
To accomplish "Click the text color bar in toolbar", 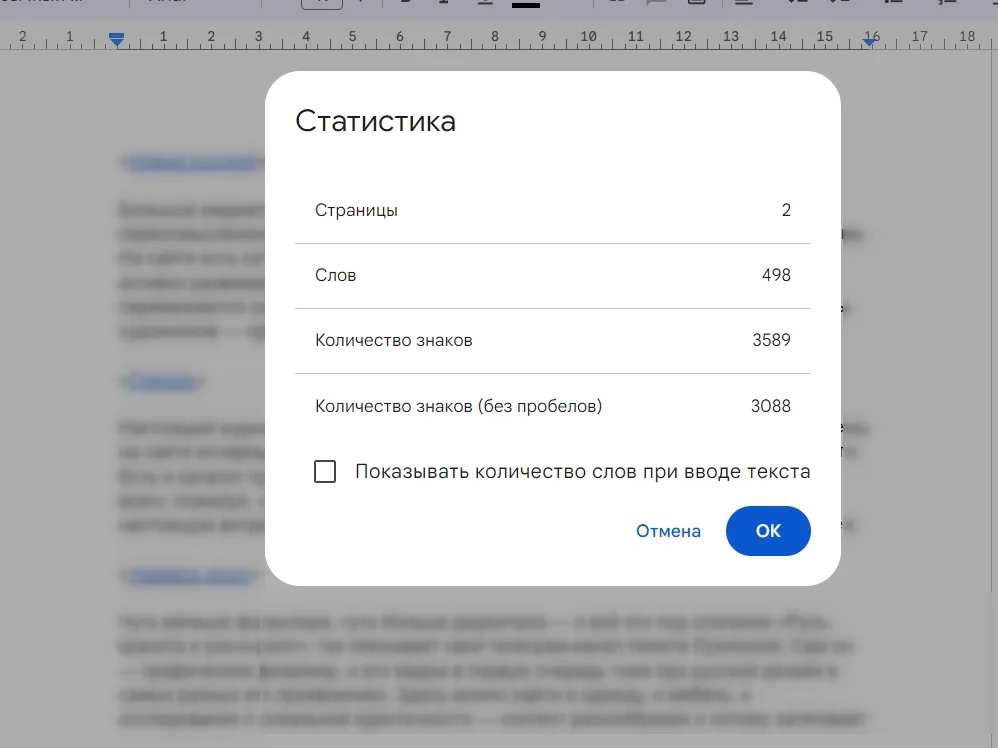I will 525,5.
